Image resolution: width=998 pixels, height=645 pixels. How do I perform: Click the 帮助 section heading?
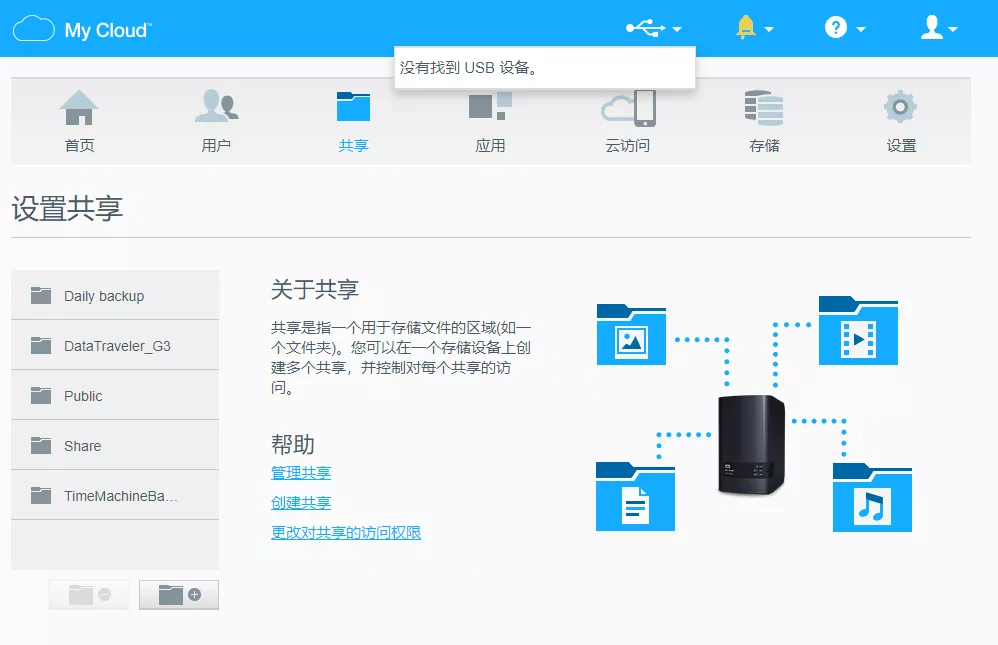coord(293,444)
